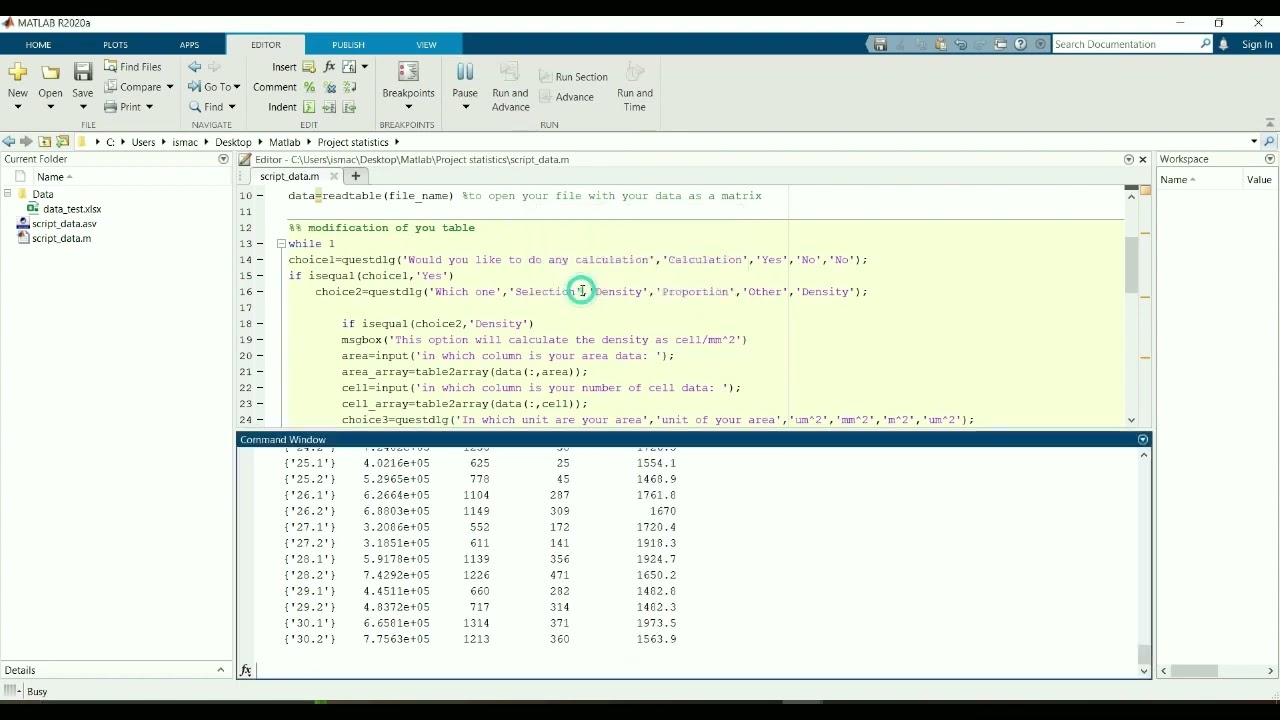1280x720 pixels.
Task: Click Run and Time
Action: pos(635,87)
